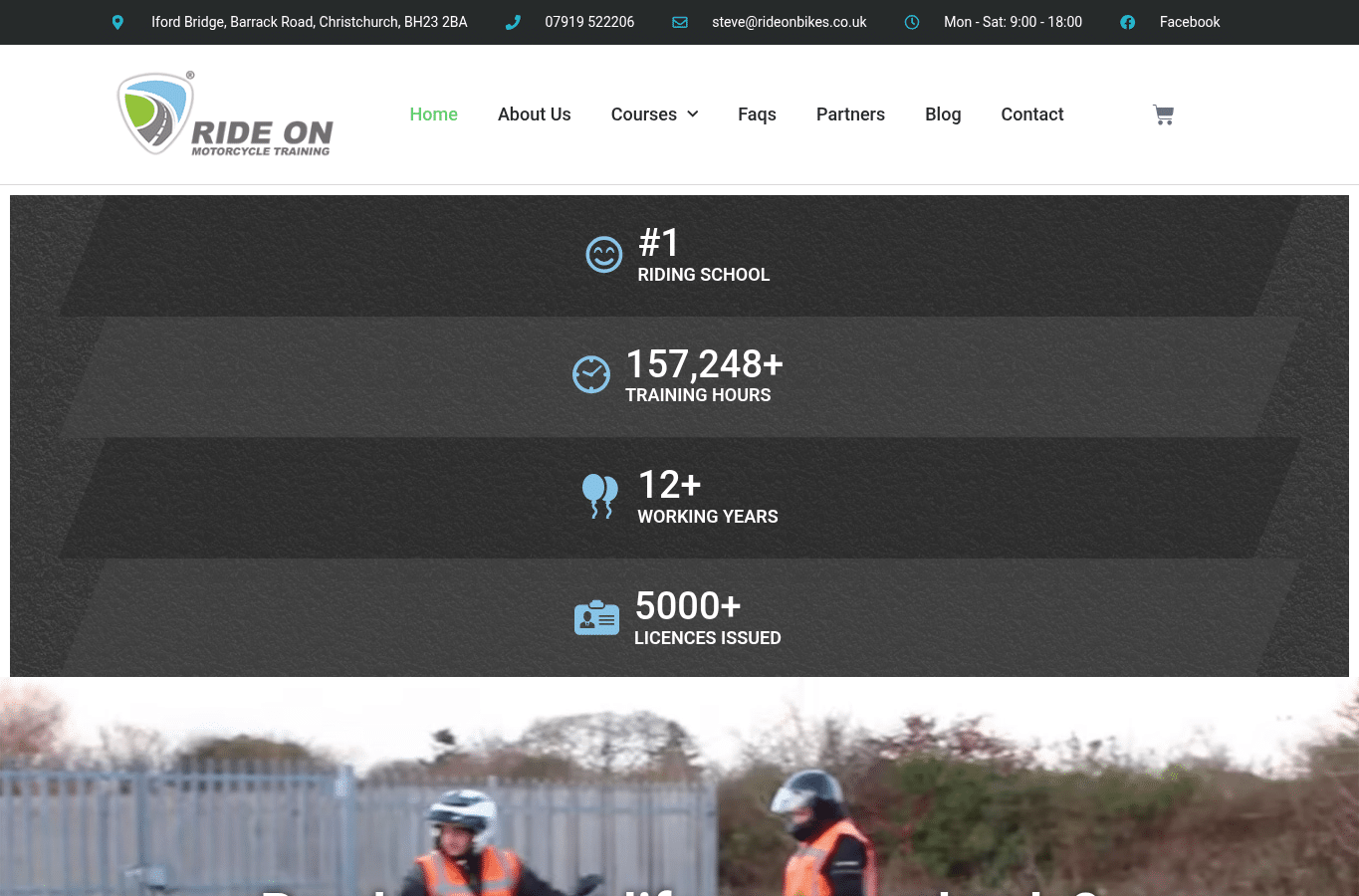
Task: Click the smiley face icon beside #1
Action: tap(604, 255)
